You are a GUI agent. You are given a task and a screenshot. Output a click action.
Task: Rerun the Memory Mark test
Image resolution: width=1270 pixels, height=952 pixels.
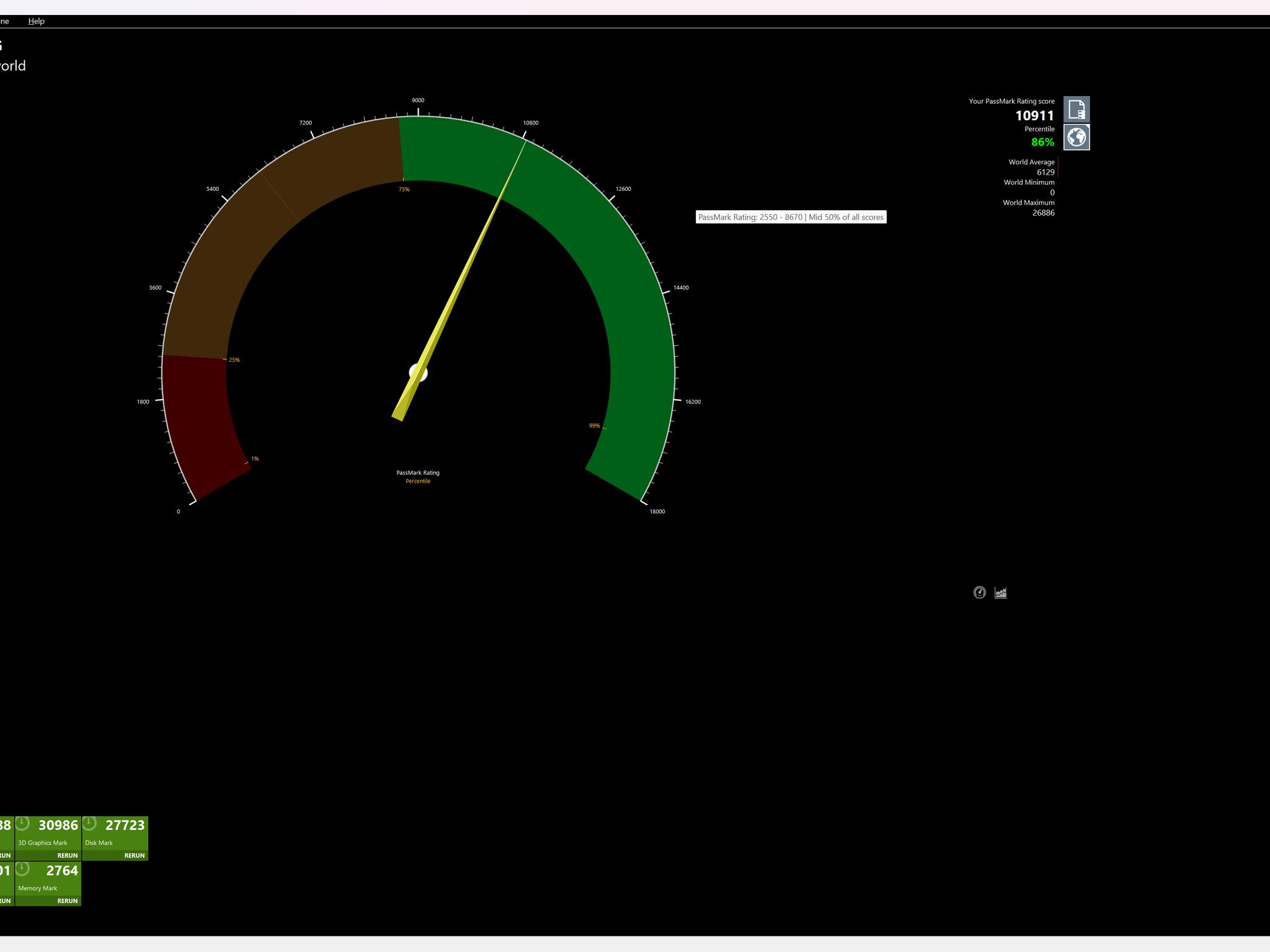pyautogui.click(x=68, y=901)
